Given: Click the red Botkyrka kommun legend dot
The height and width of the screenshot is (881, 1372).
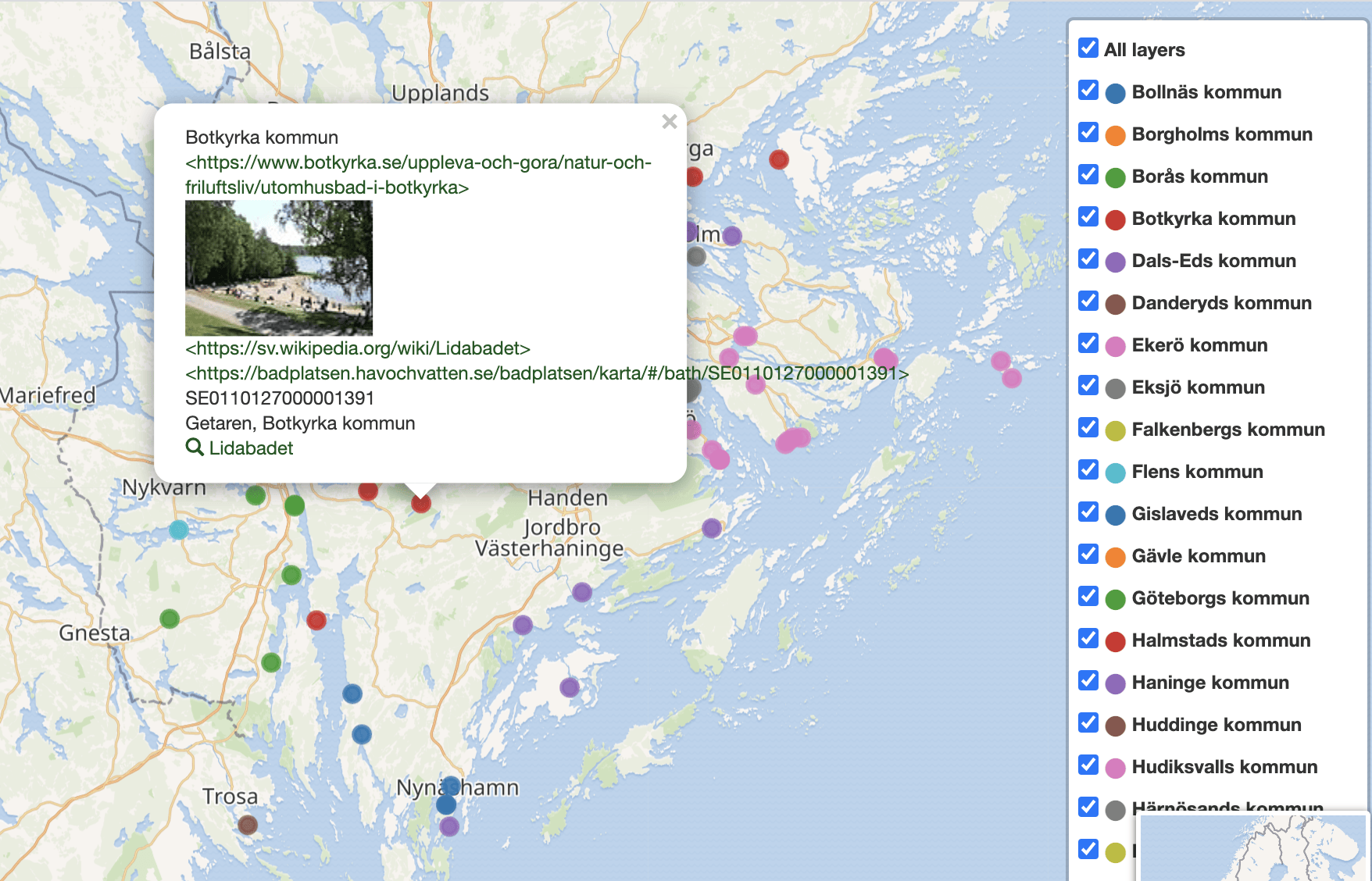Looking at the screenshot, I should [x=1115, y=219].
